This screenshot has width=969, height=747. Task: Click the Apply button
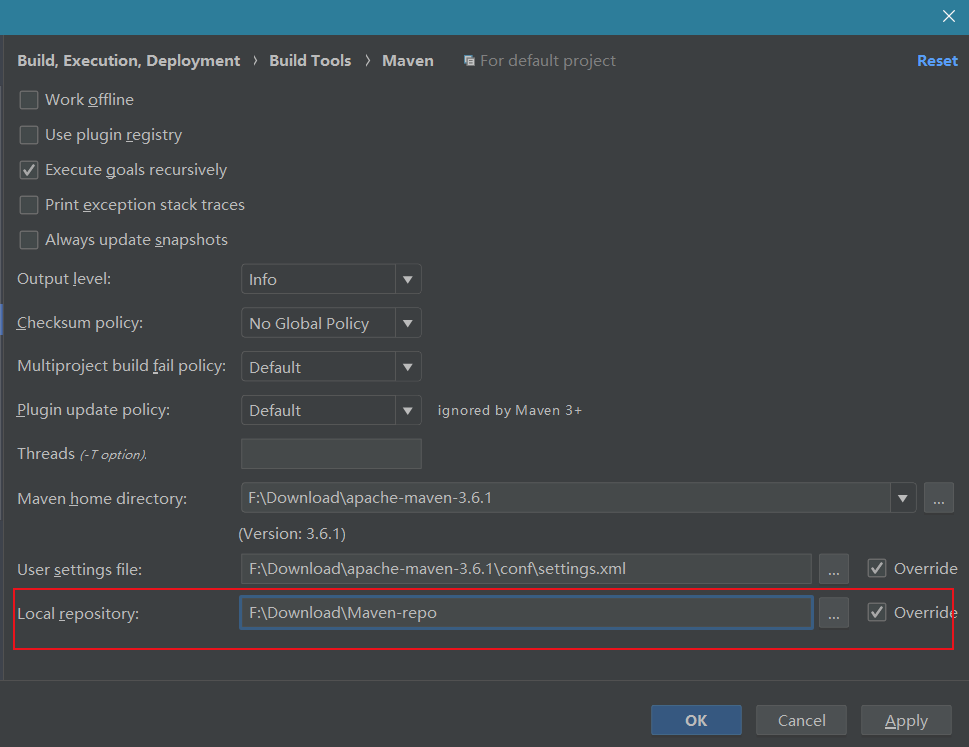click(x=906, y=720)
